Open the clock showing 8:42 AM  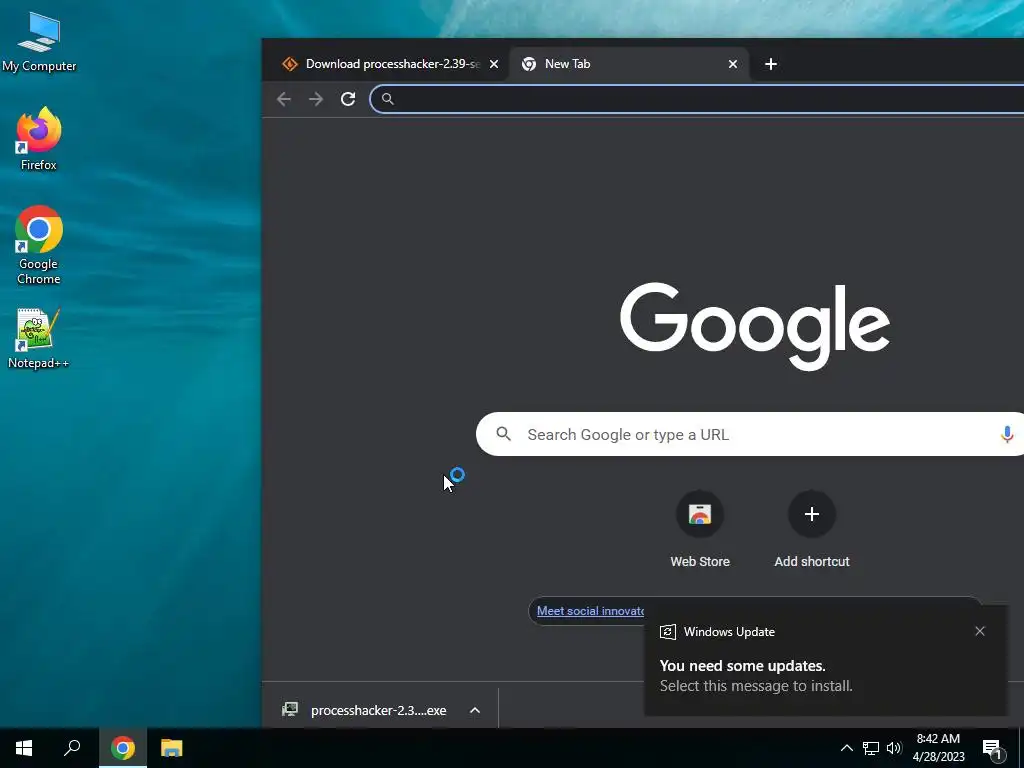938,748
